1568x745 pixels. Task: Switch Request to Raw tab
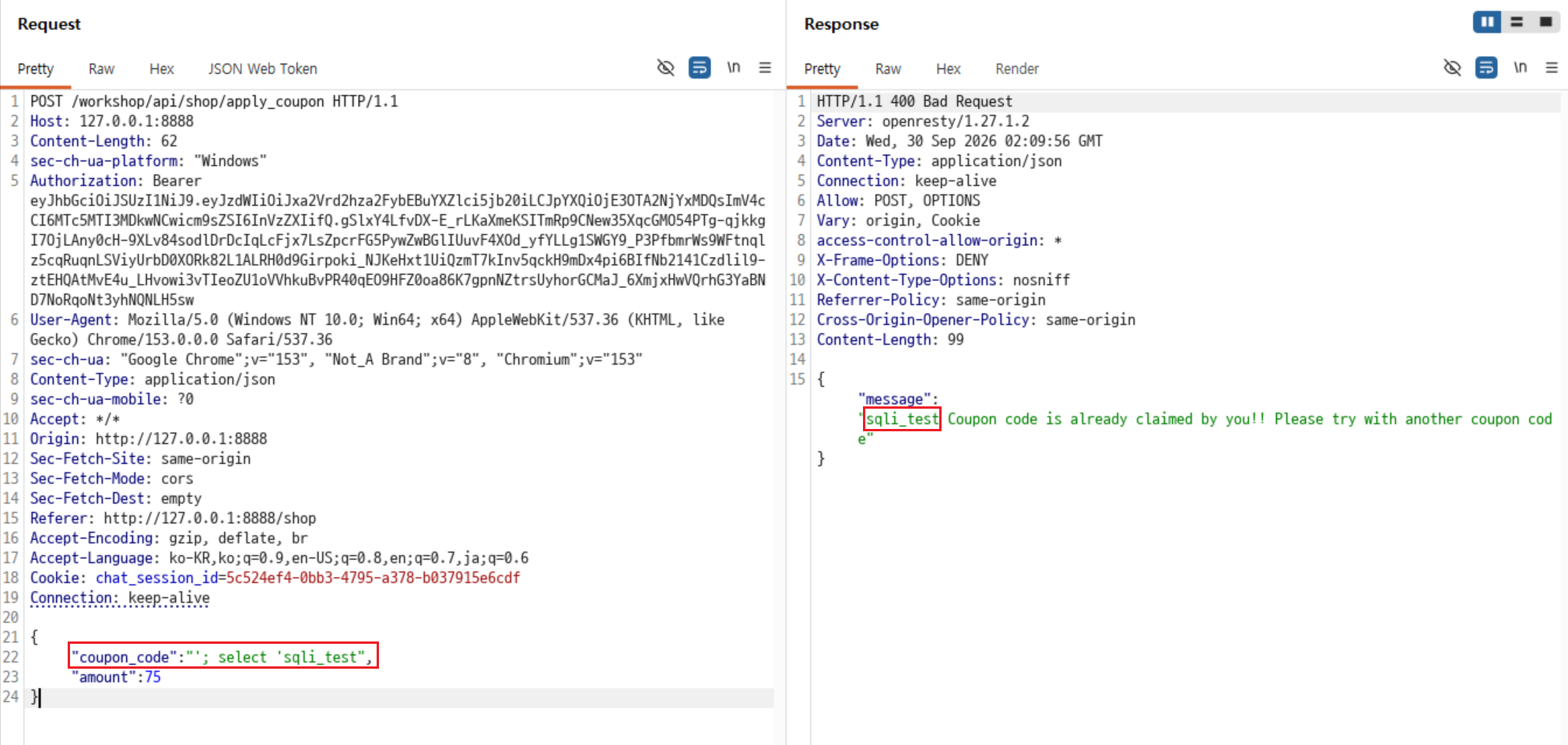[x=101, y=69]
